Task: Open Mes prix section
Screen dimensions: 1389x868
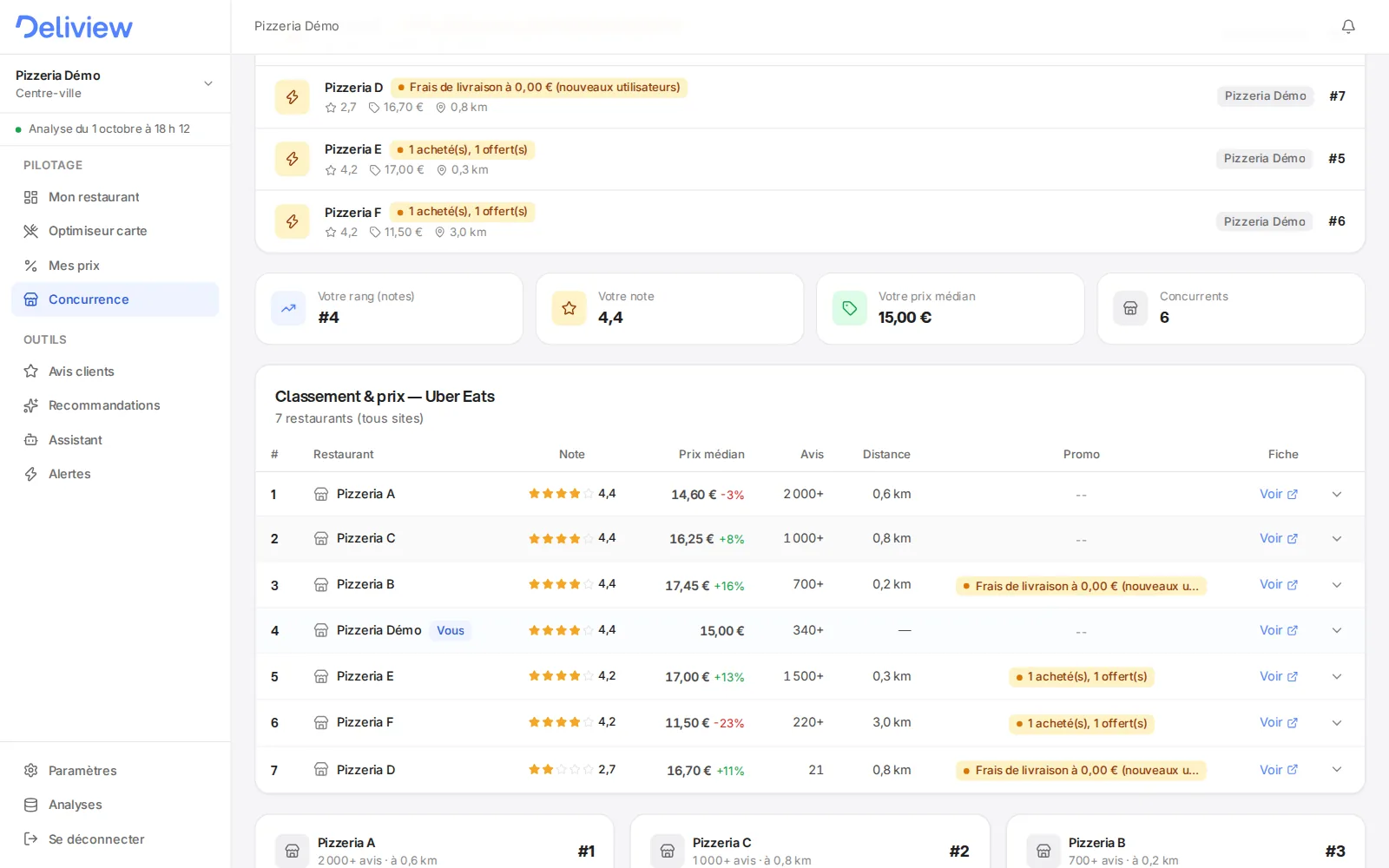Action: 115,266
